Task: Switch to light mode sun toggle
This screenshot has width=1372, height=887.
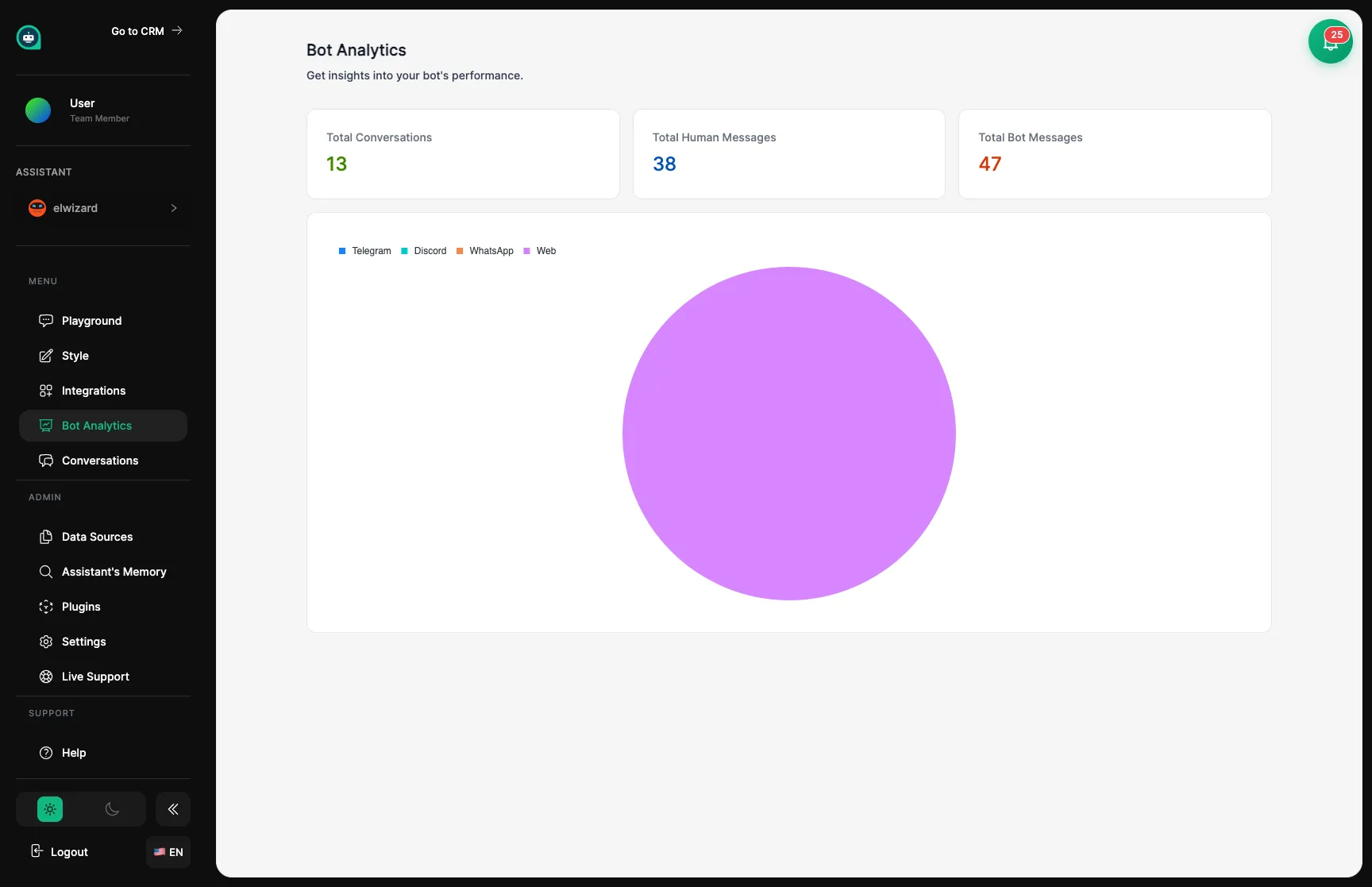Action: click(50, 809)
